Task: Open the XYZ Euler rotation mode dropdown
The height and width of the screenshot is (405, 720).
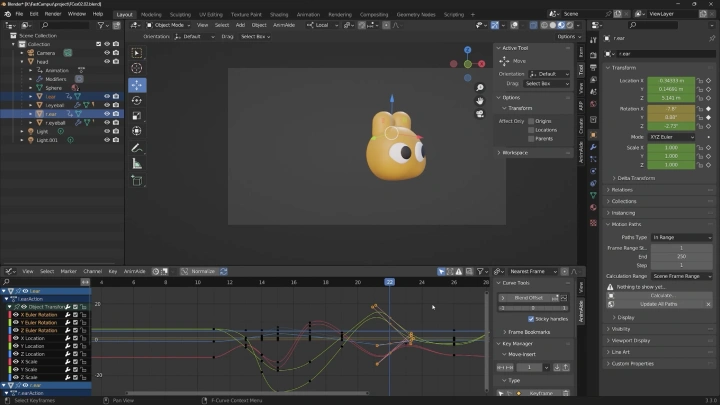Action: pos(671,137)
